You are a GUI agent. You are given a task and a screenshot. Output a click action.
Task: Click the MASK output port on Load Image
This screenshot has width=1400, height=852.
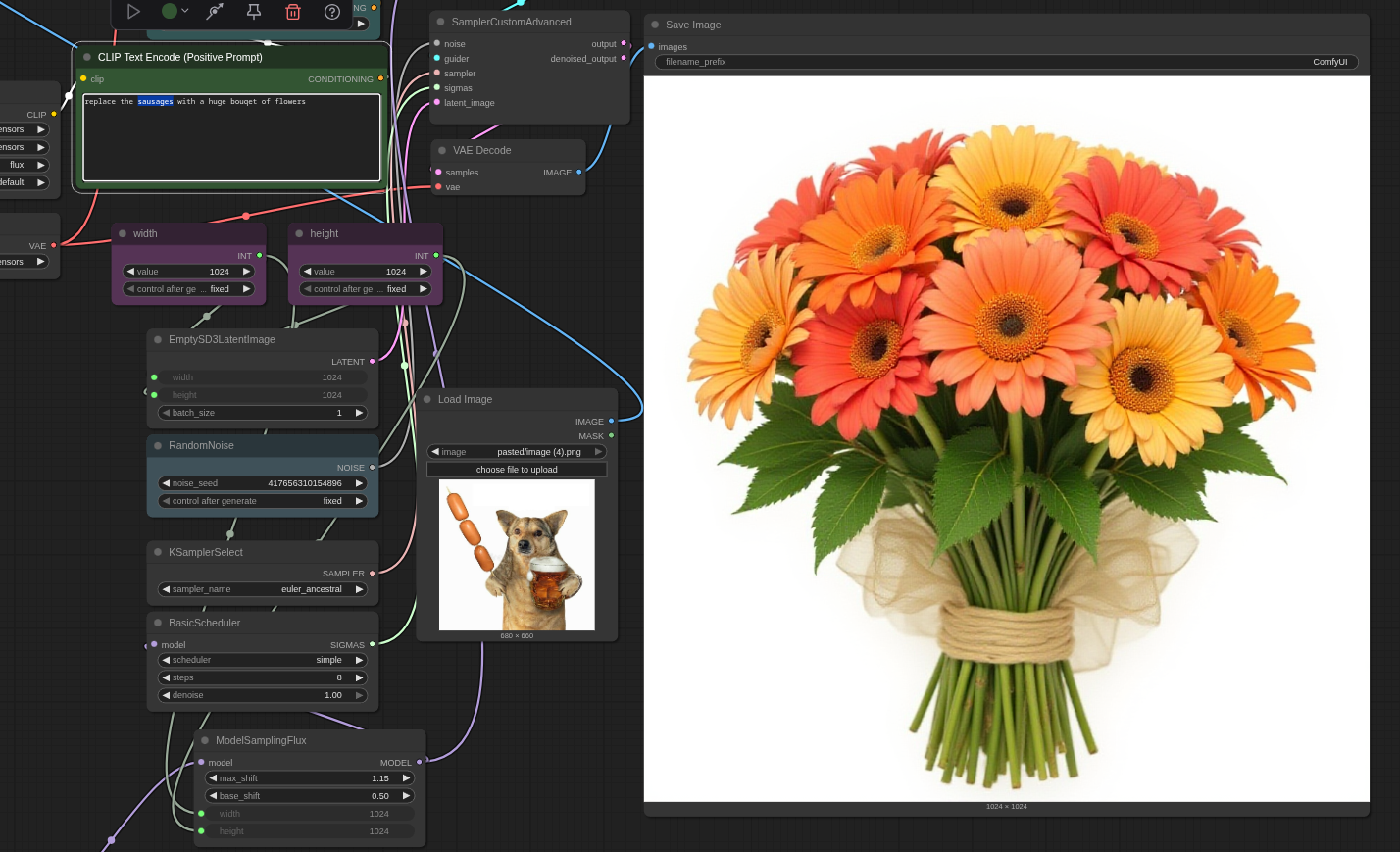(x=611, y=436)
